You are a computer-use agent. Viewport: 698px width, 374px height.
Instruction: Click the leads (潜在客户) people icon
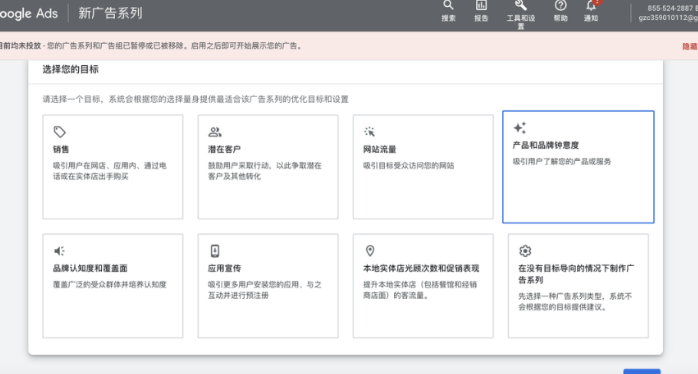[x=215, y=132]
